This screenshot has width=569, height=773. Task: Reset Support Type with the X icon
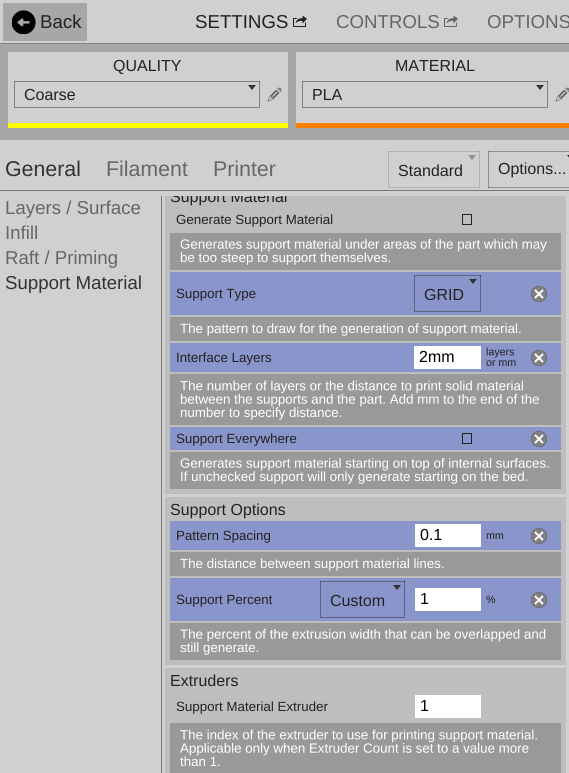tap(539, 294)
